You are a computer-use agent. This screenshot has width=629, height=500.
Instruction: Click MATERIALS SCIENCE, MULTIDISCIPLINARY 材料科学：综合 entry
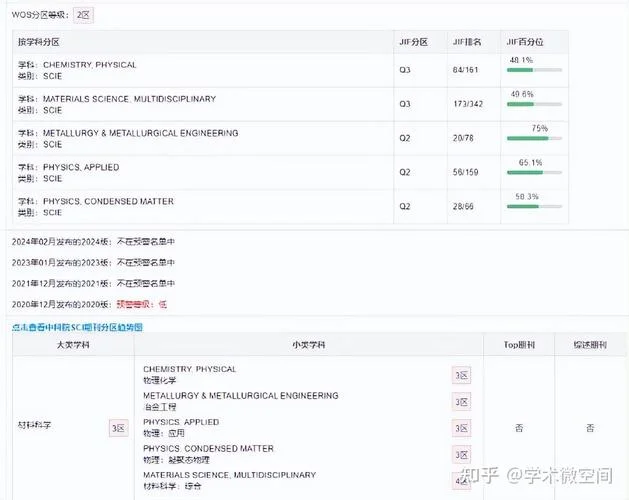(229, 480)
